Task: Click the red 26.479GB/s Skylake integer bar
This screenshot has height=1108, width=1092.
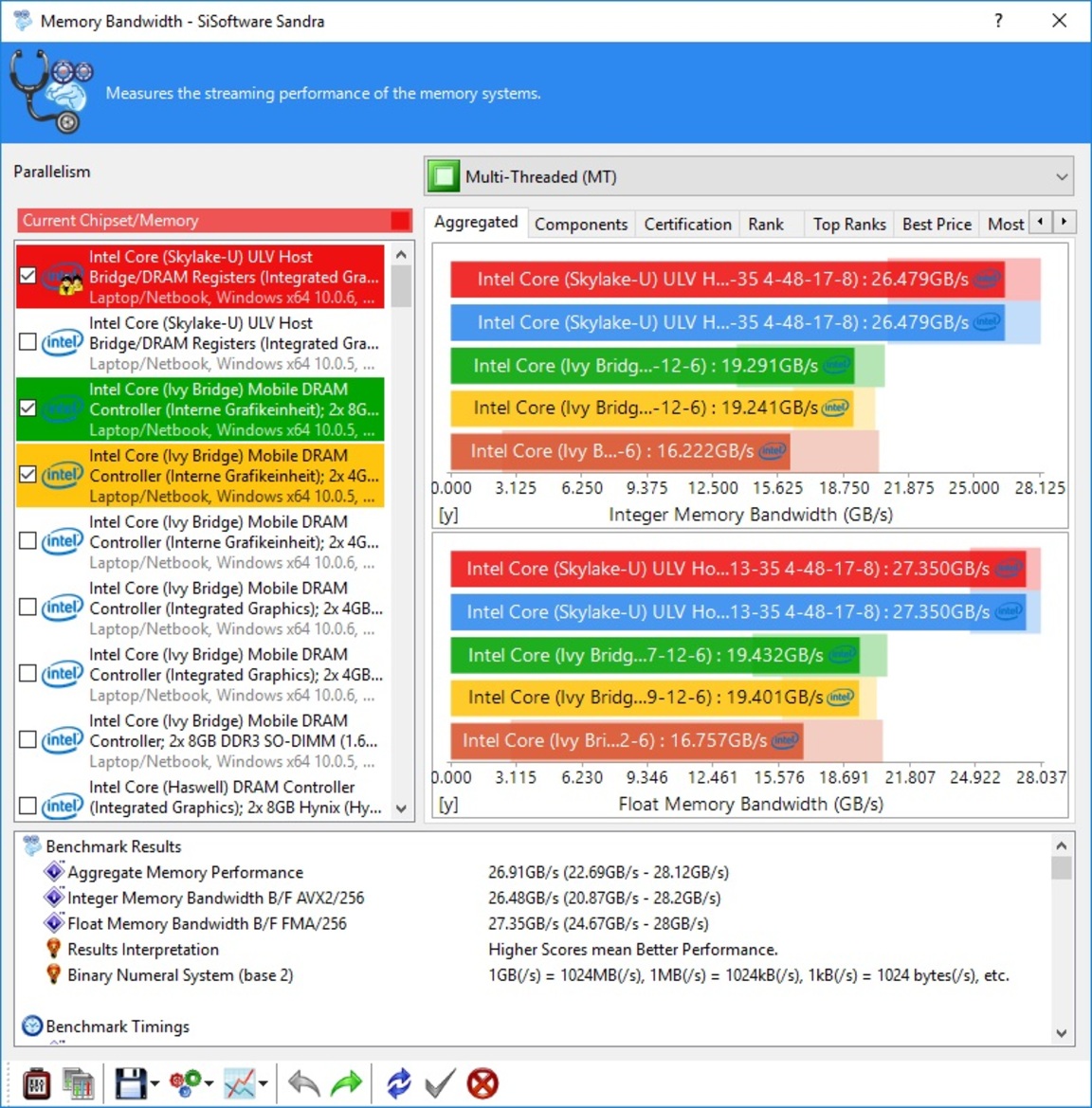Action: click(x=727, y=279)
